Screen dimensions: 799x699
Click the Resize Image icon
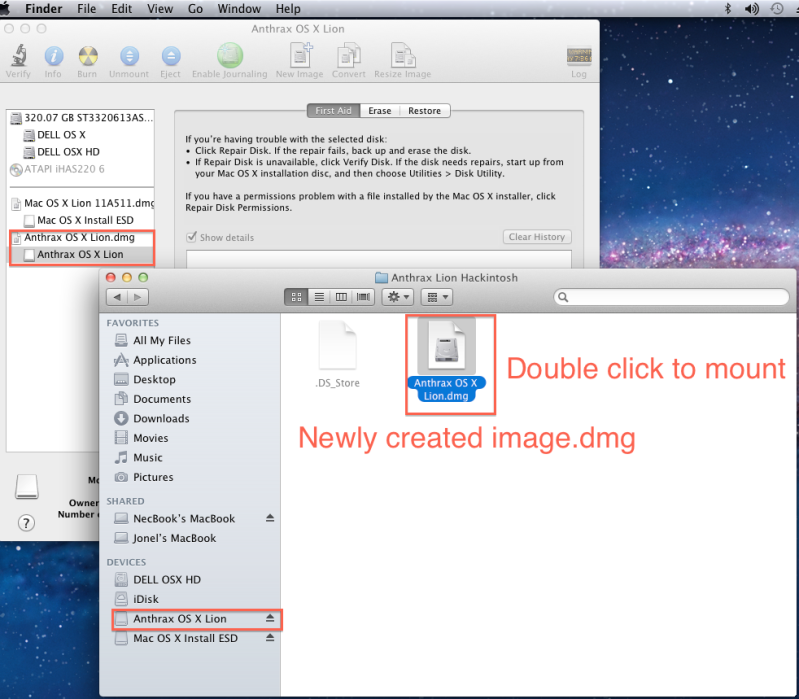[403, 55]
